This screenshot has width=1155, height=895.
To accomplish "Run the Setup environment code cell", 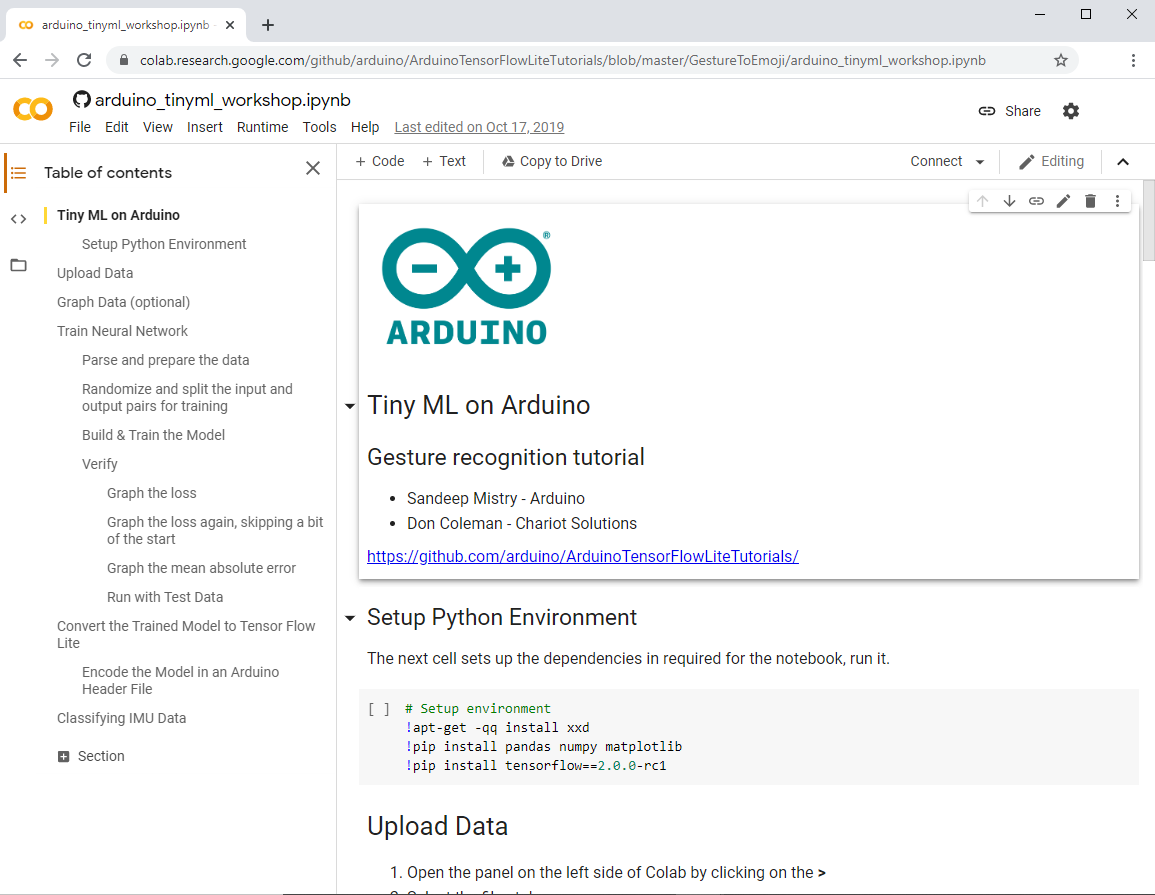I will point(379,709).
